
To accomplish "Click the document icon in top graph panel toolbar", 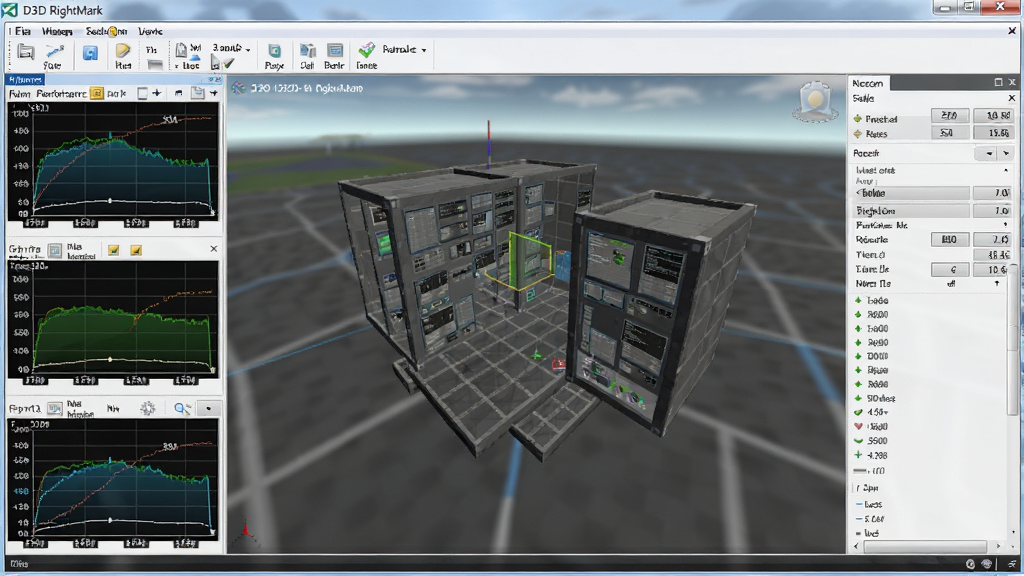I will coord(197,93).
